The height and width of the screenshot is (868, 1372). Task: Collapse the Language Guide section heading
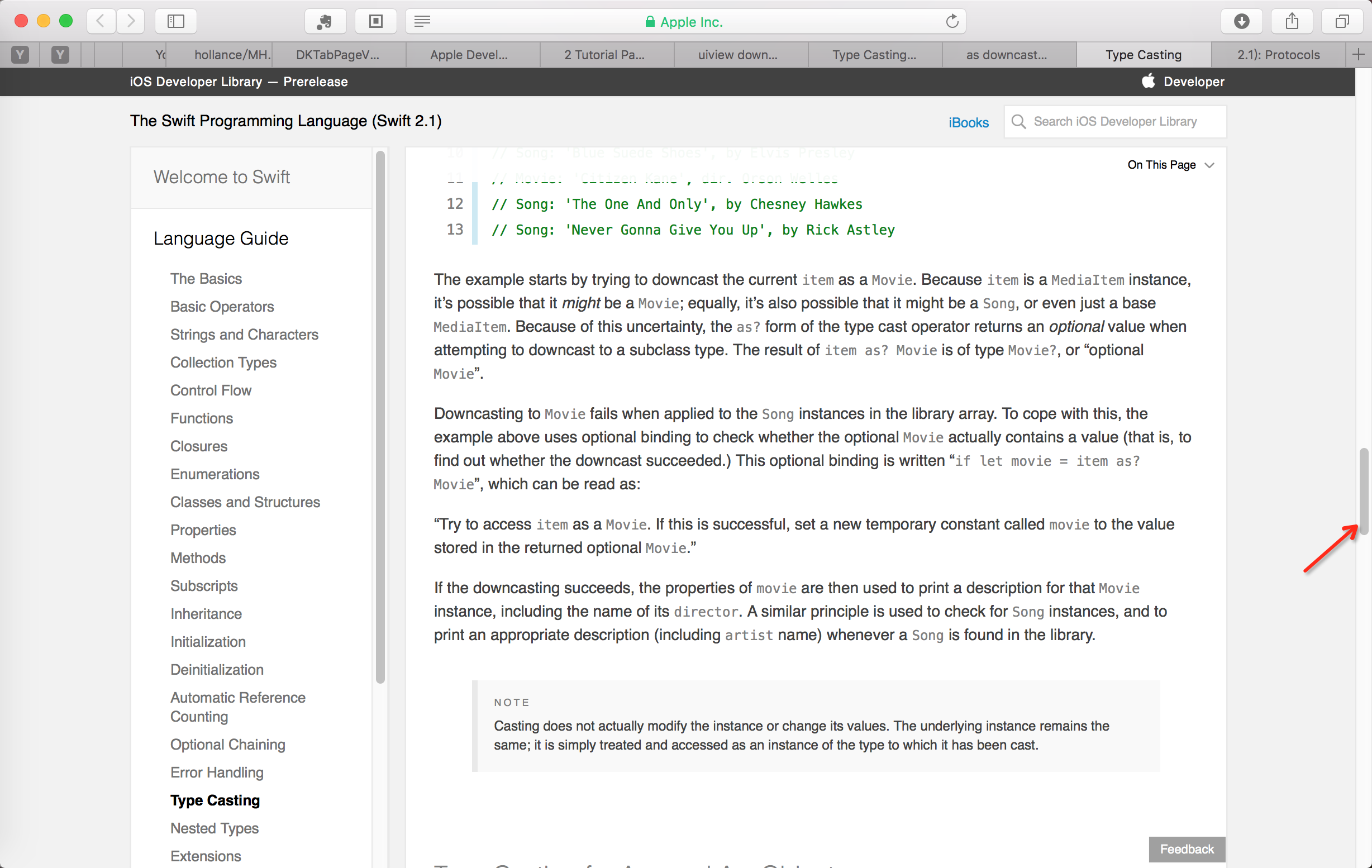221,238
